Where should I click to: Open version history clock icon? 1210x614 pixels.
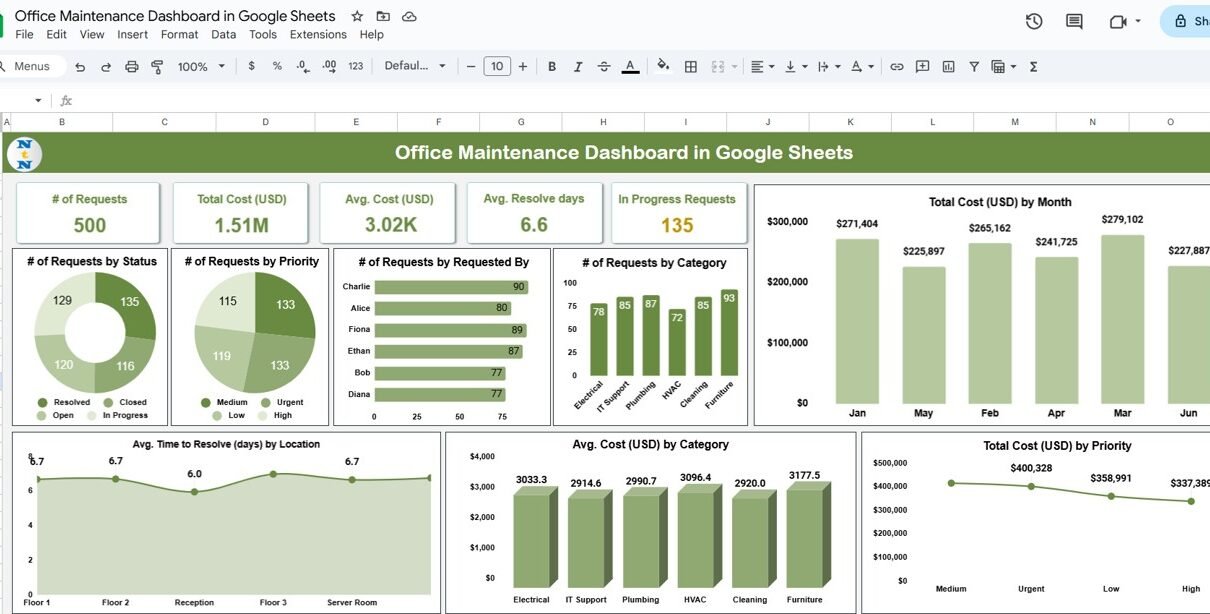(1034, 21)
